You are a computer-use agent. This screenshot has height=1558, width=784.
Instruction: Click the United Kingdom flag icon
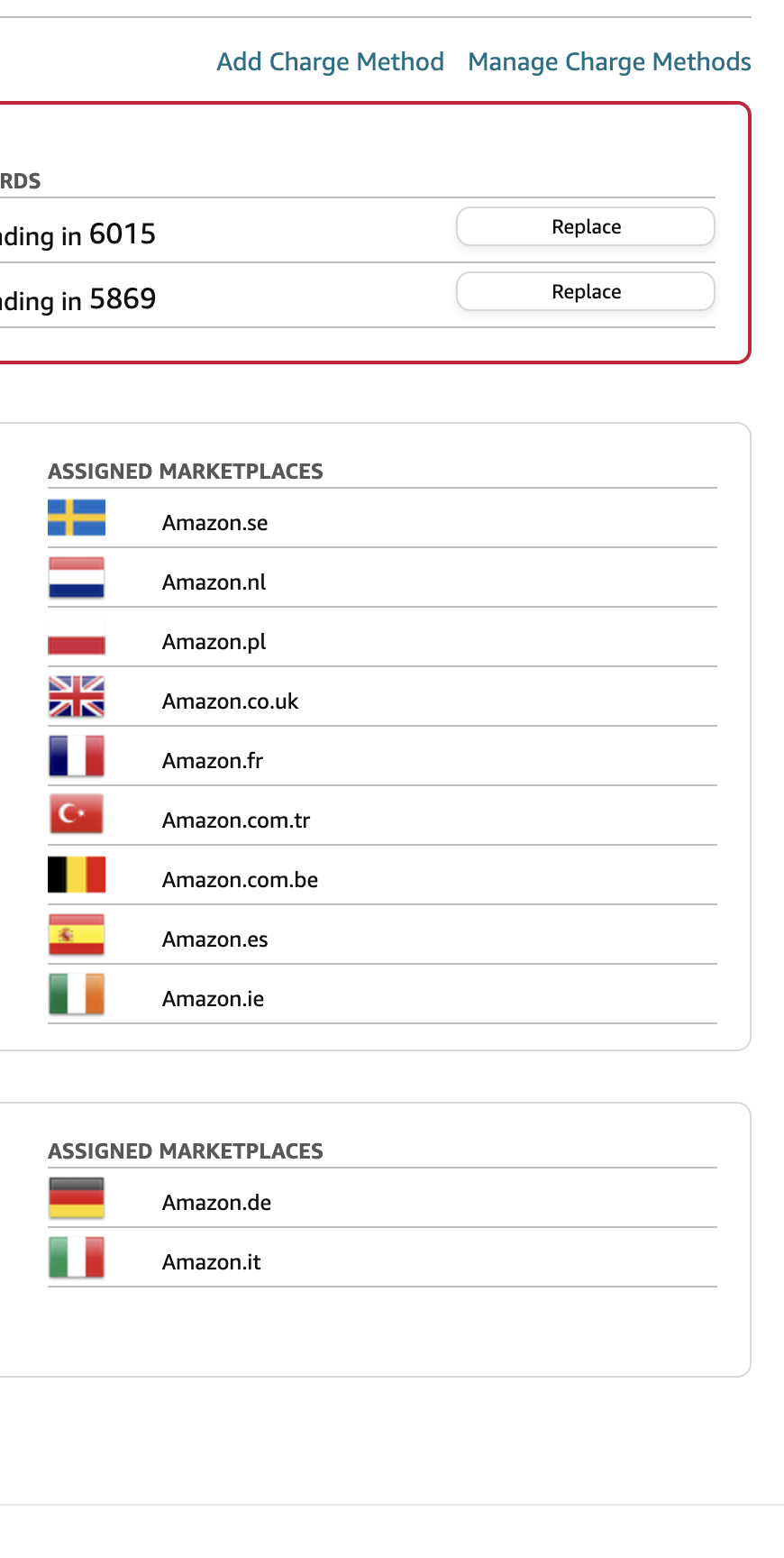[x=77, y=697]
